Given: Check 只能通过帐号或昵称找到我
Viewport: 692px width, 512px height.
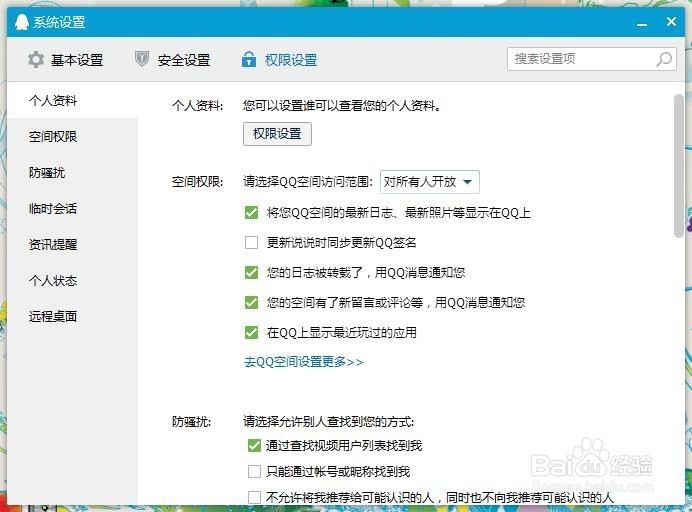Looking at the screenshot, I should (x=254, y=471).
